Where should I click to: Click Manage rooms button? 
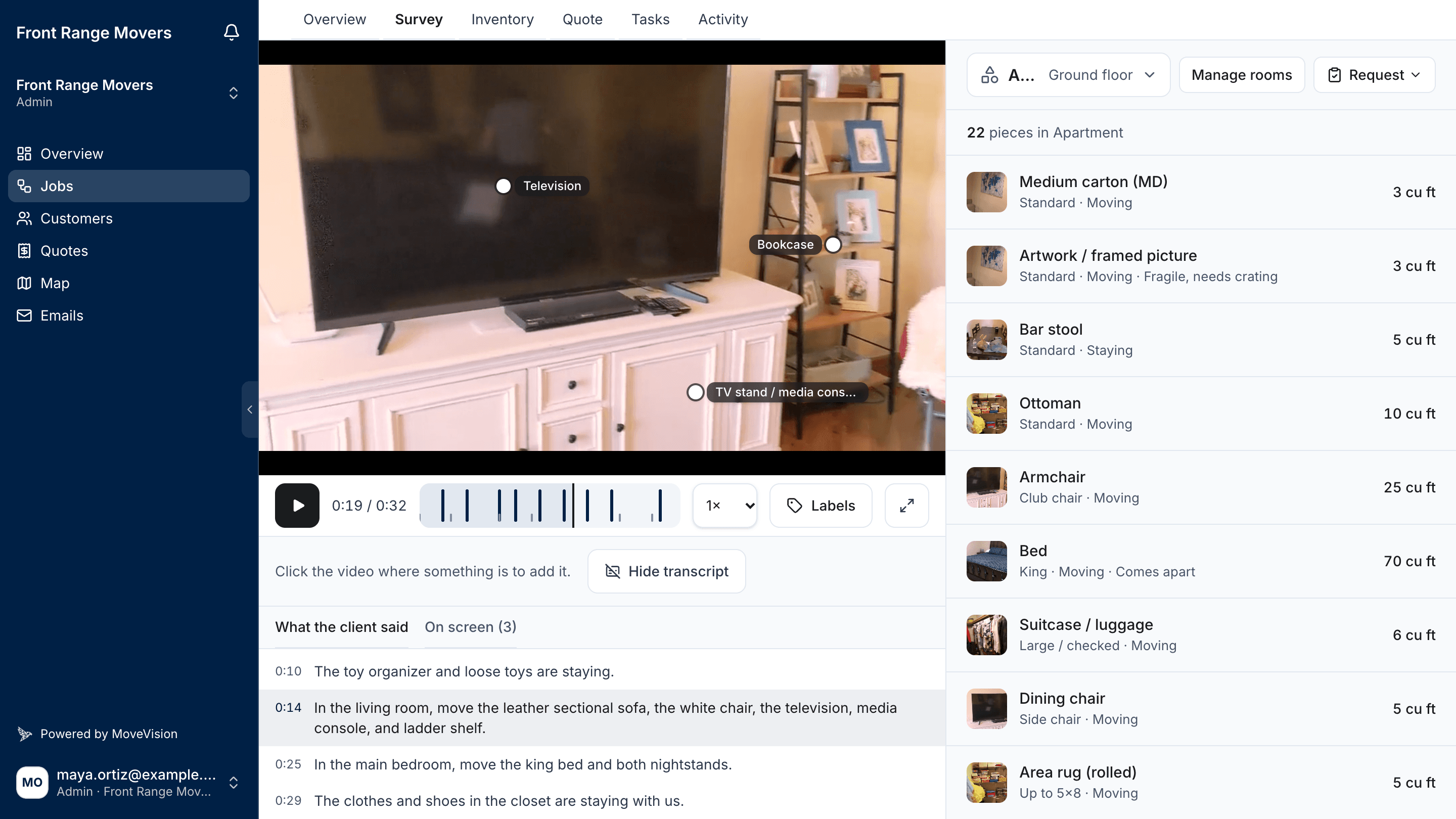pos(1242,75)
